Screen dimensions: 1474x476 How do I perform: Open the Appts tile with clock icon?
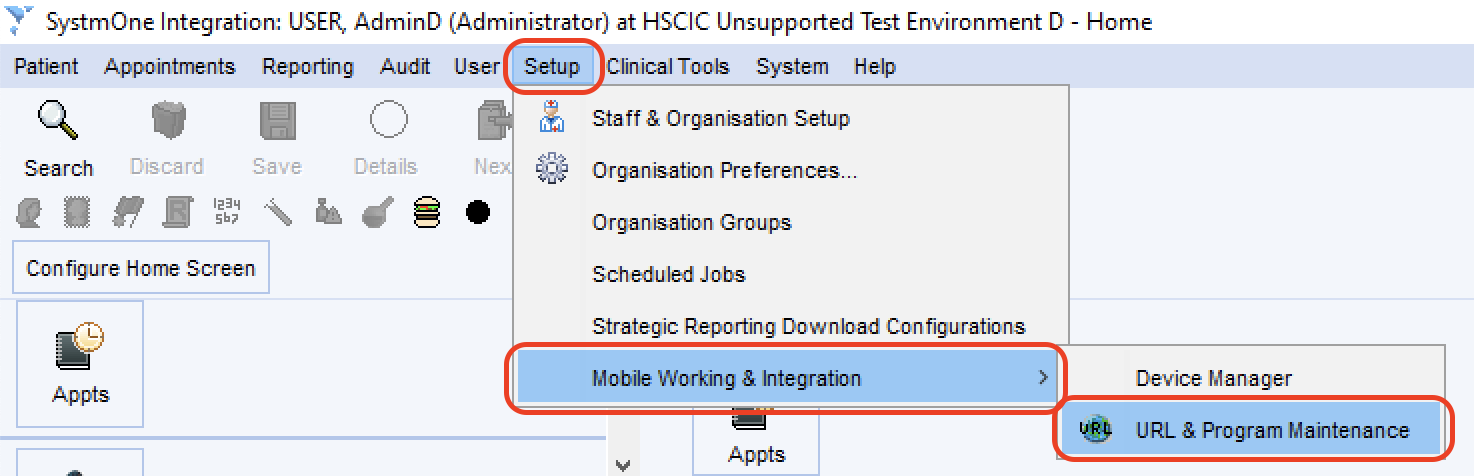click(80, 363)
